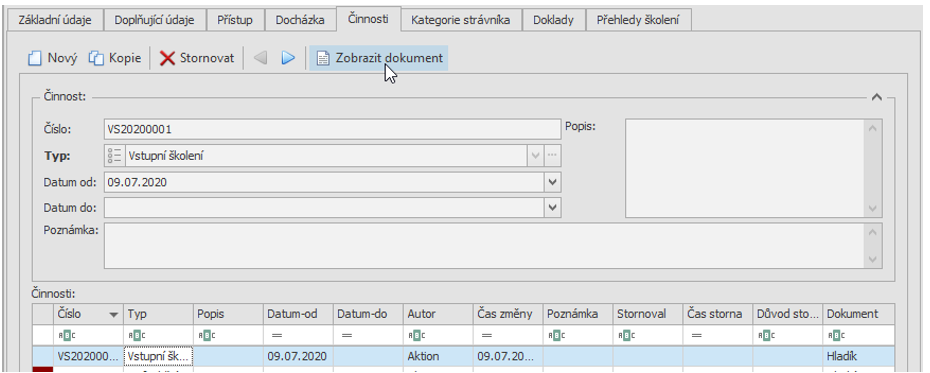The width and height of the screenshot is (930, 373).
Task: Open the Datum do calendar dropdown
Action: 553,208
